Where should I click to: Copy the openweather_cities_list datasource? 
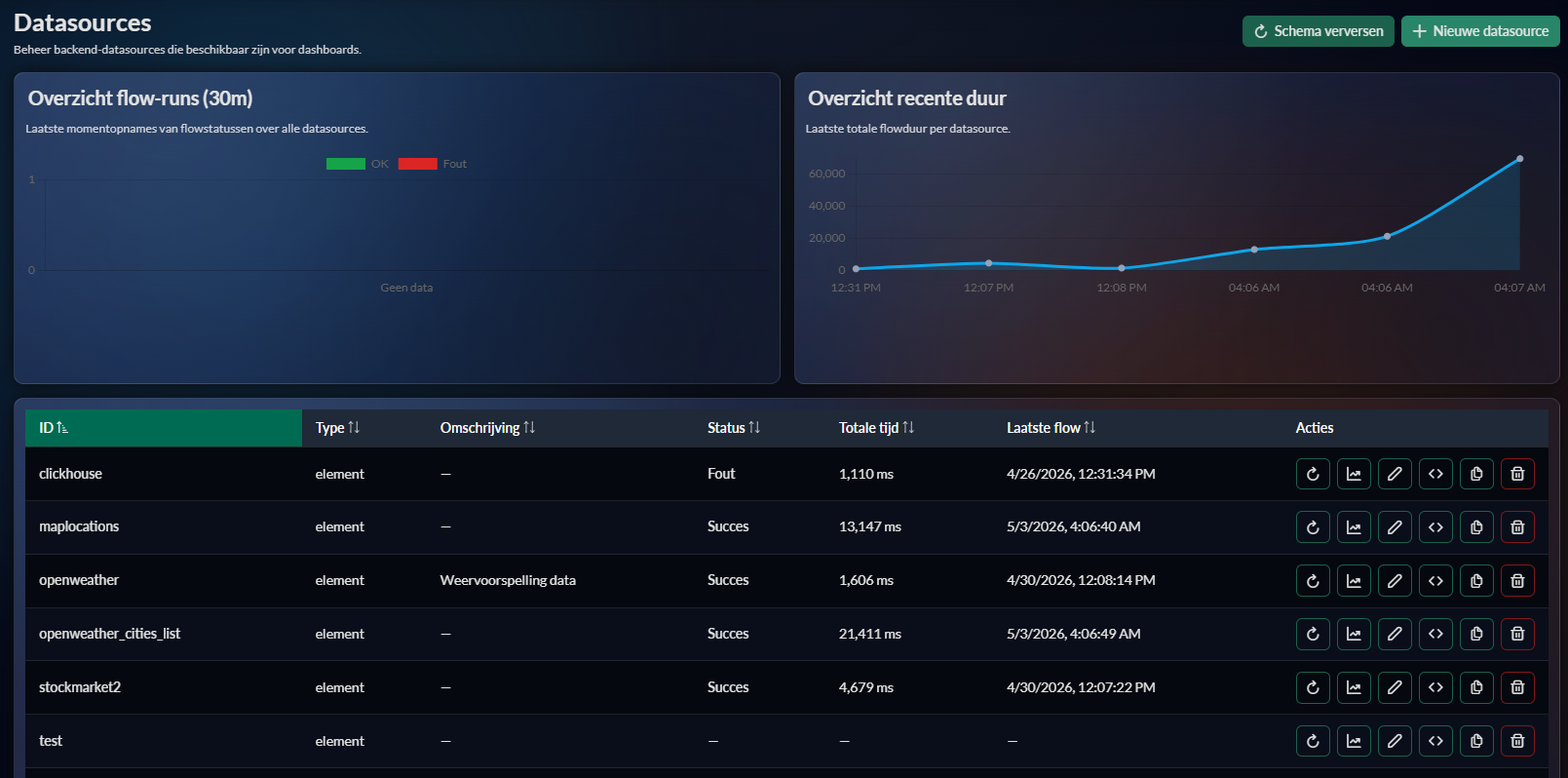point(1476,634)
